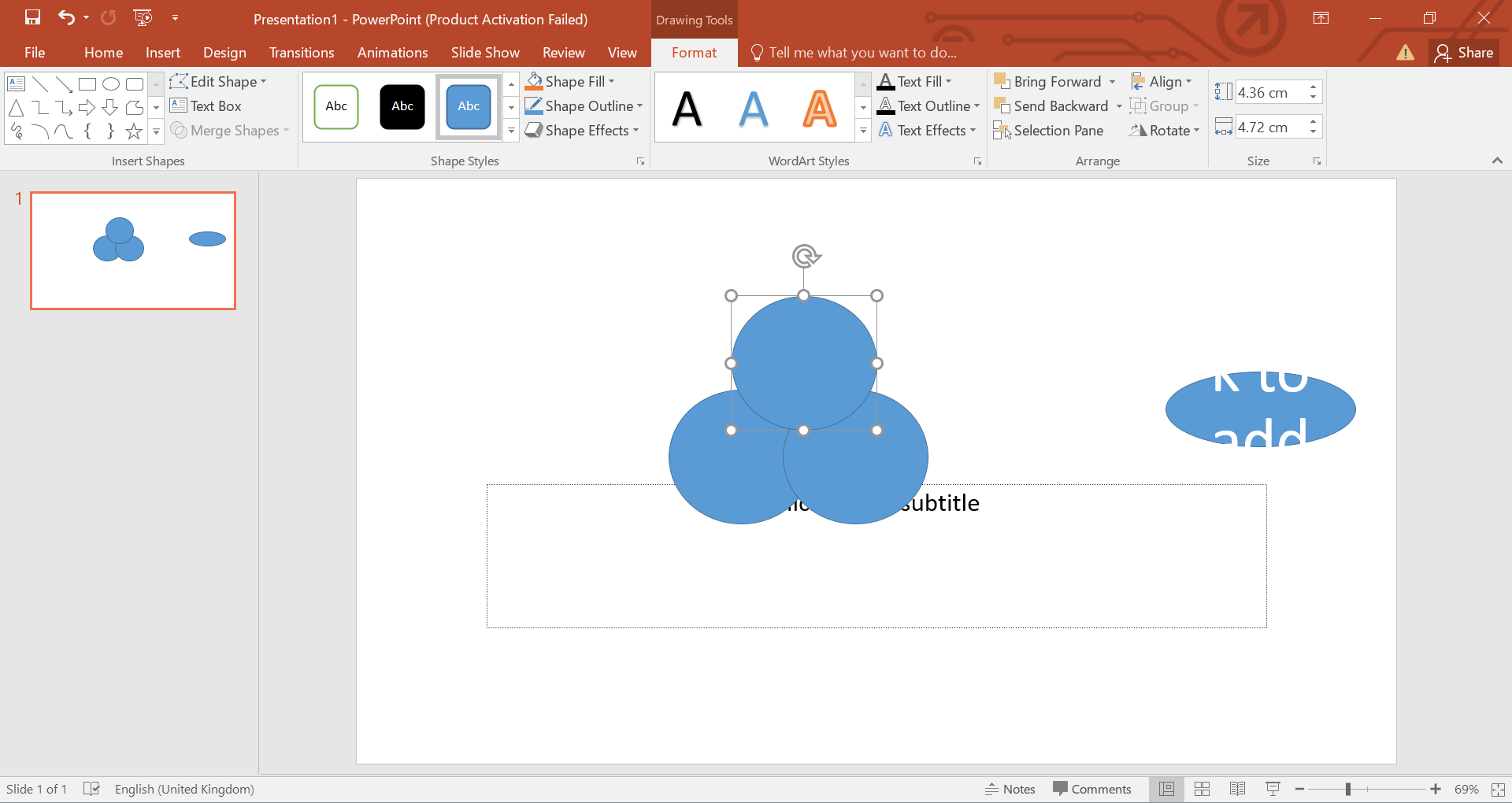Click the activation warning triangle icon

[x=1405, y=53]
